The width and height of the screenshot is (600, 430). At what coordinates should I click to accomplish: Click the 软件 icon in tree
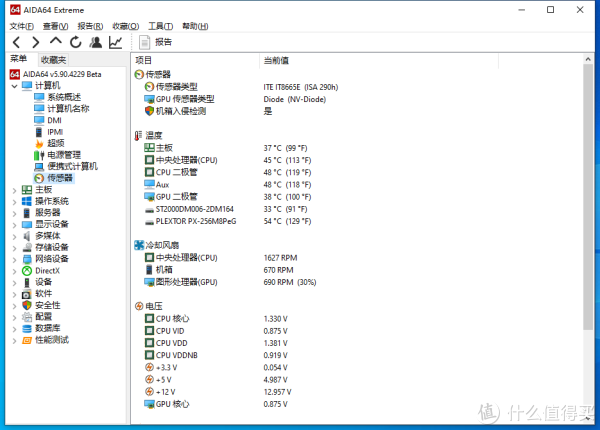[27, 294]
